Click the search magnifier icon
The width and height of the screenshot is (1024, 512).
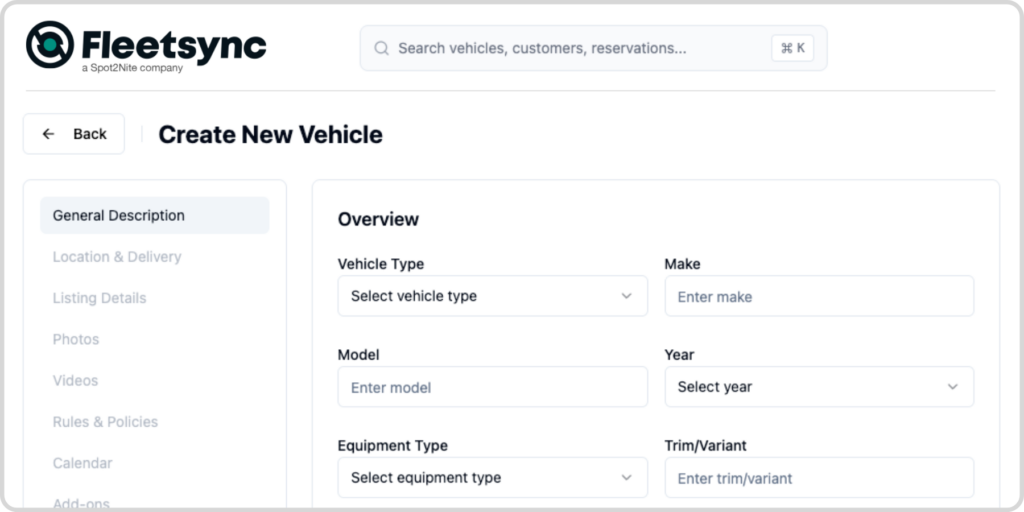pos(381,48)
